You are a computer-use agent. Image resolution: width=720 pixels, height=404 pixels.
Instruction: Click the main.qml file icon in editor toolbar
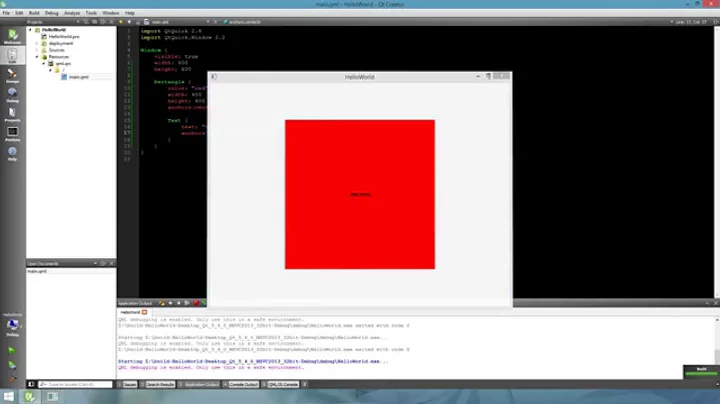[146, 22]
